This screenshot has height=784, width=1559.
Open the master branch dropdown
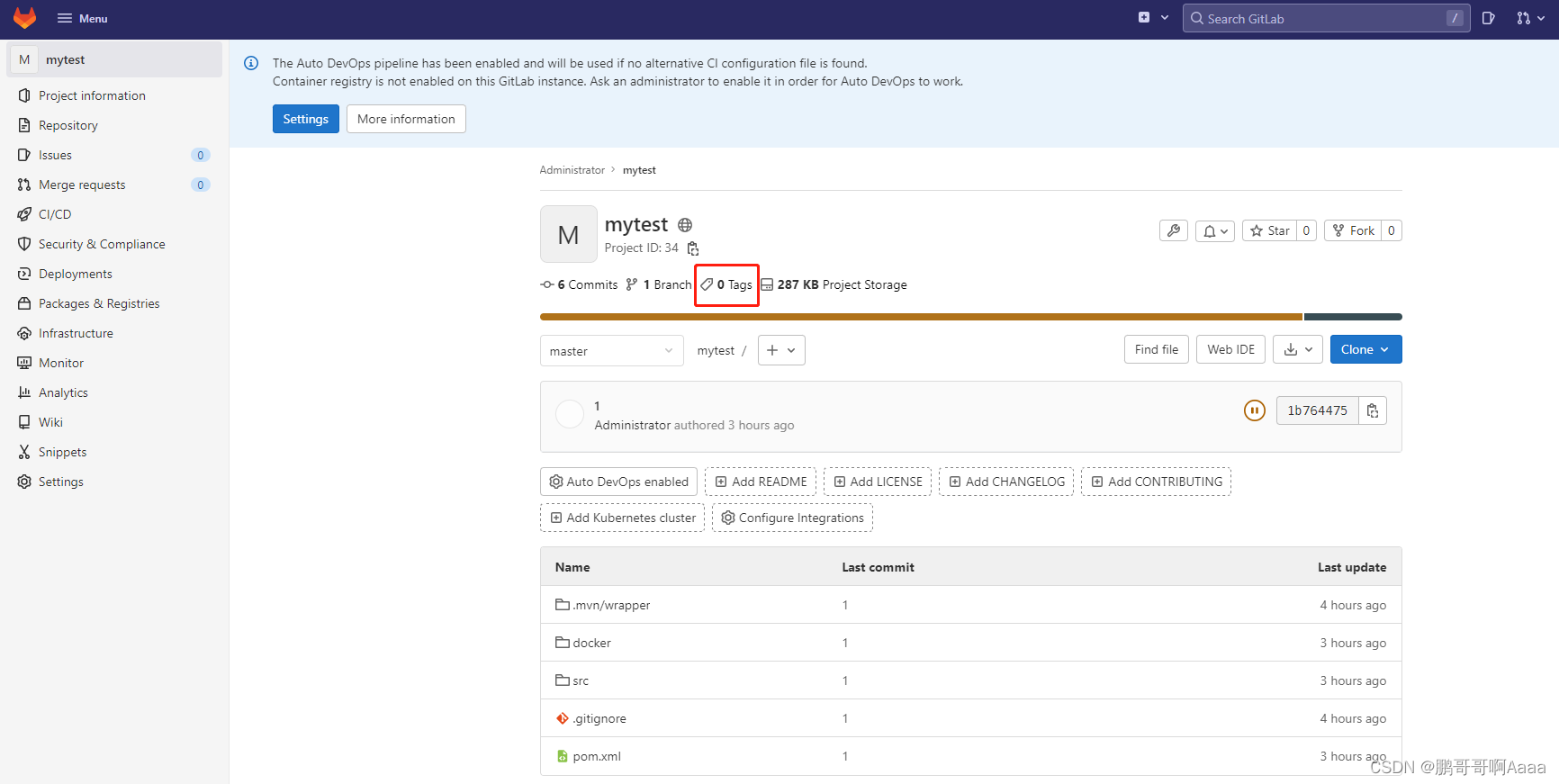pyautogui.click(x=611, y=351)
